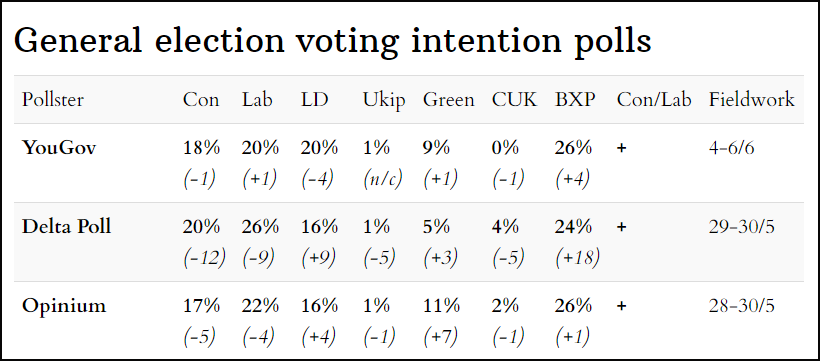Screen dimensions: 820x361
Task: Select the Opinium pollster name
Action: 64,306
